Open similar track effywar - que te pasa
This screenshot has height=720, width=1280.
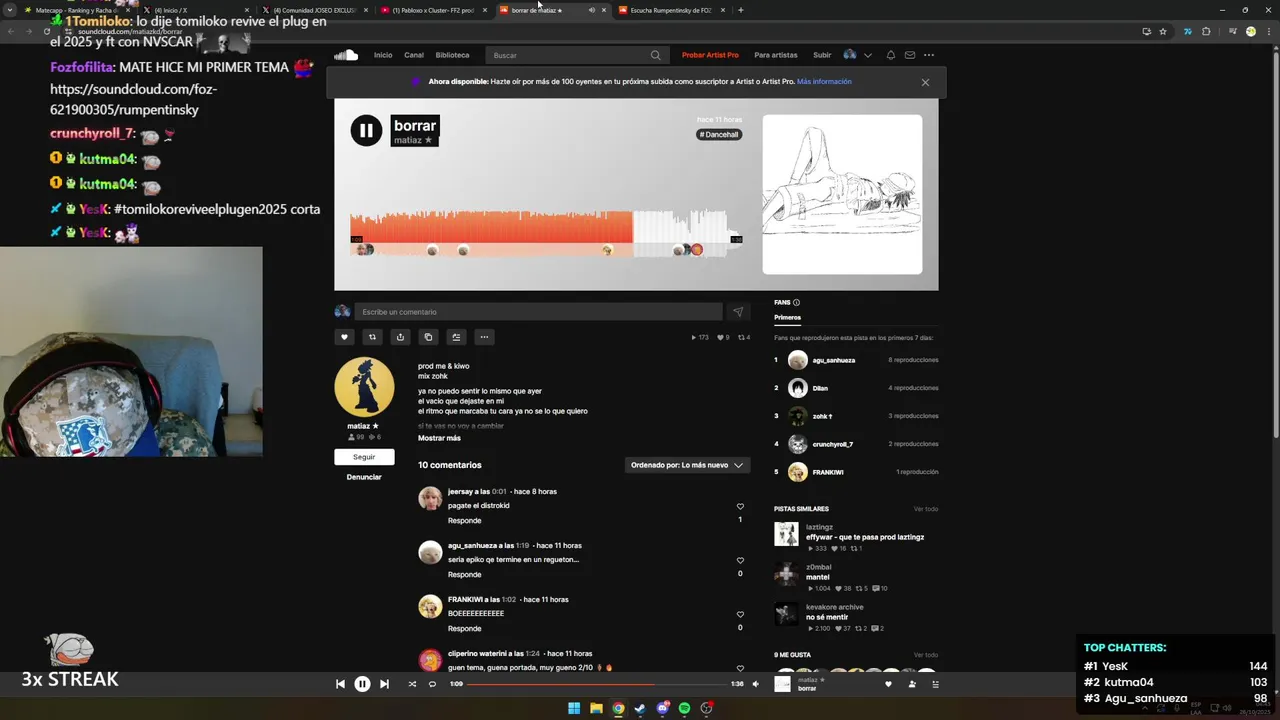tap(865, 537)
